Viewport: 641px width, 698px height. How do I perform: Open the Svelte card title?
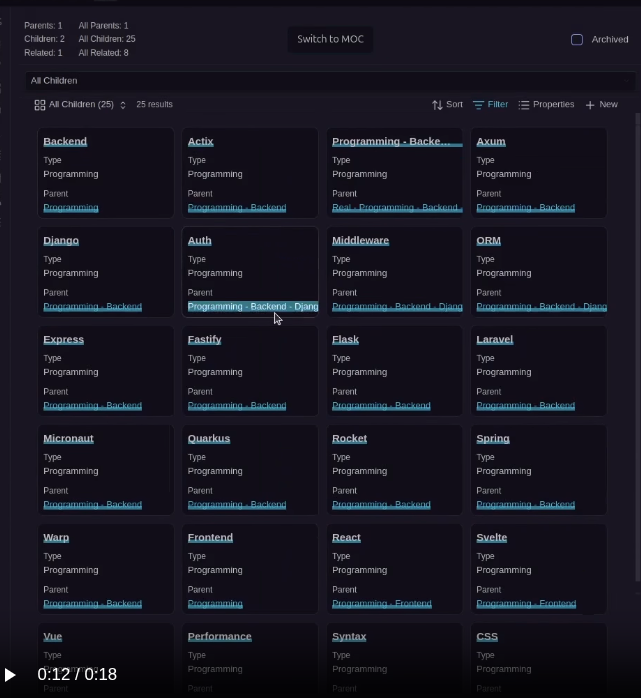[x=491, y=538]
